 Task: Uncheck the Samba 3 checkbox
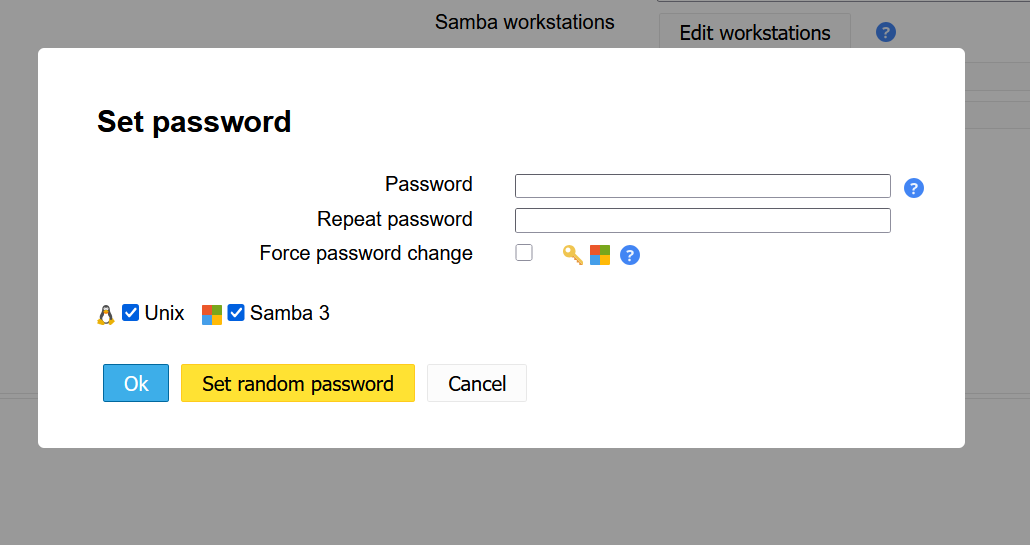[236, 313]
